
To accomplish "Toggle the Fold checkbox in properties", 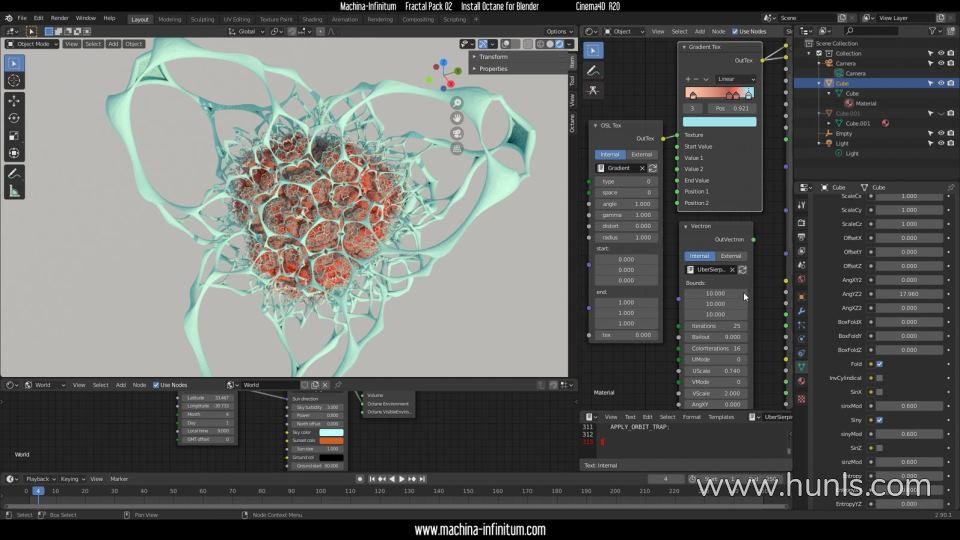I will [x=879, y=364].
